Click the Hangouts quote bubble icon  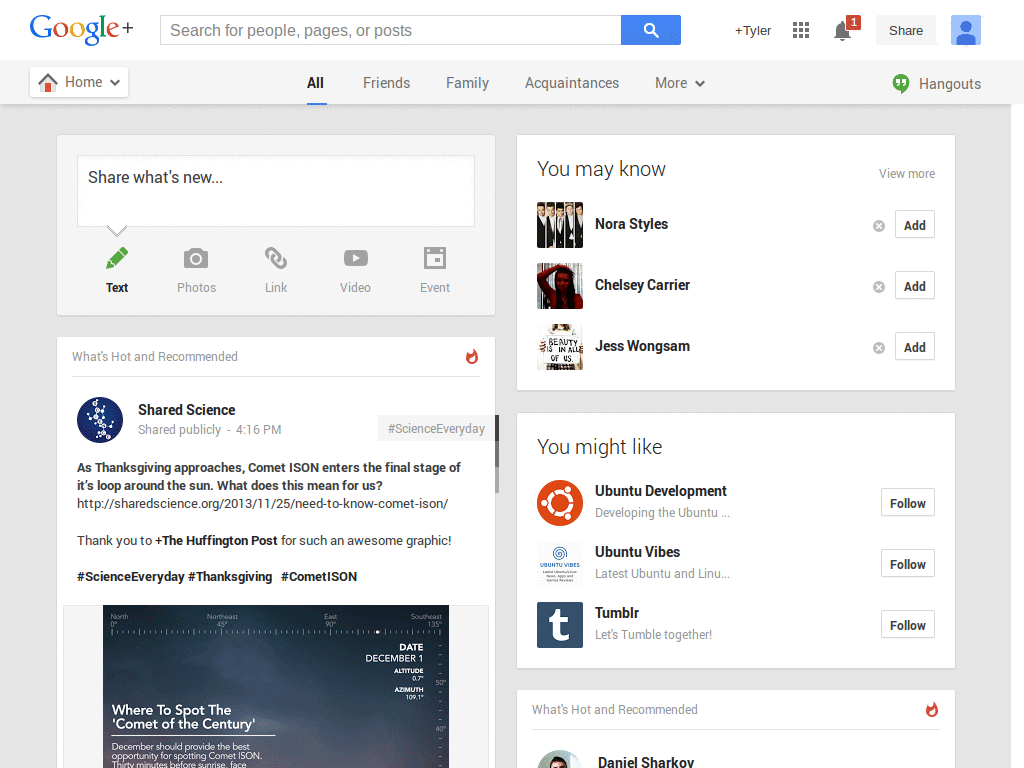point(901,84)
